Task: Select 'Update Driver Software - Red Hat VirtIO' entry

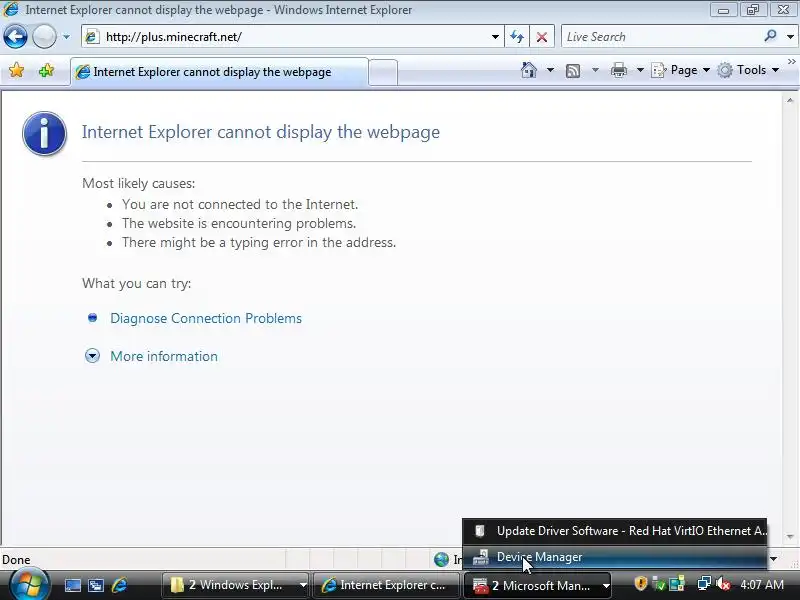Action: pyautogui.click(x=614, y=531)
